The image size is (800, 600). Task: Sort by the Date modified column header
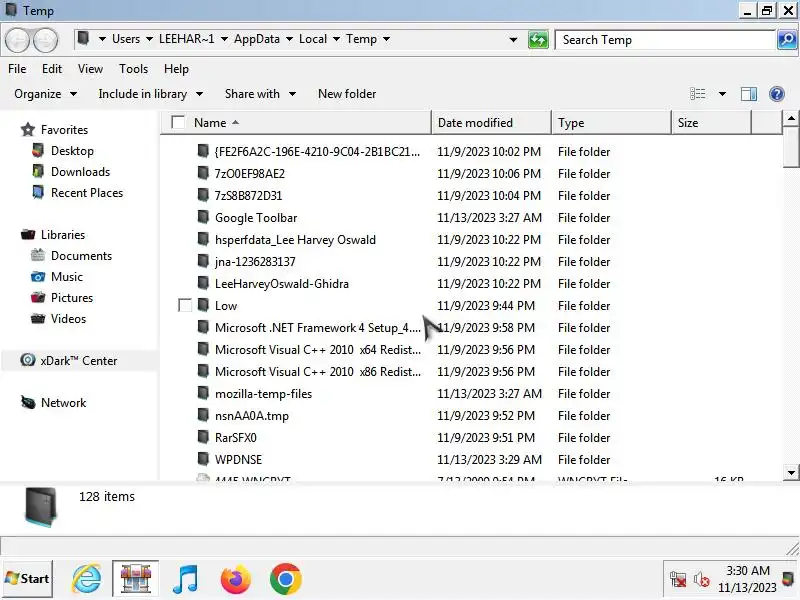491,122
